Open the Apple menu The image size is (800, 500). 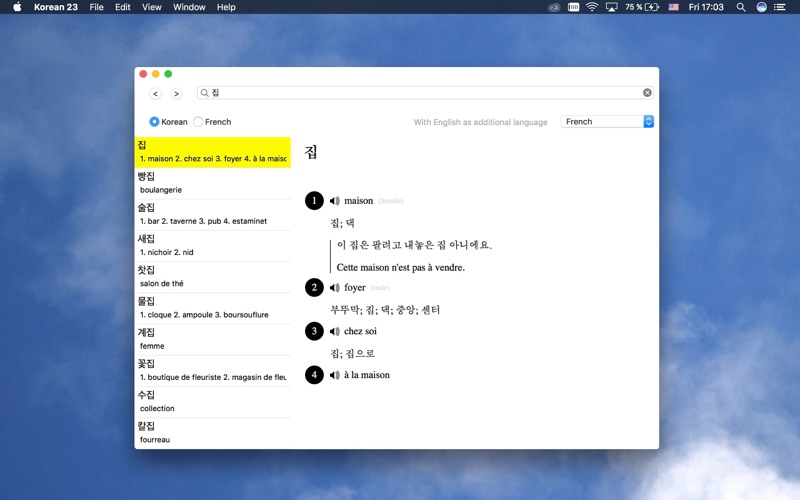click(x=17, y=7)
